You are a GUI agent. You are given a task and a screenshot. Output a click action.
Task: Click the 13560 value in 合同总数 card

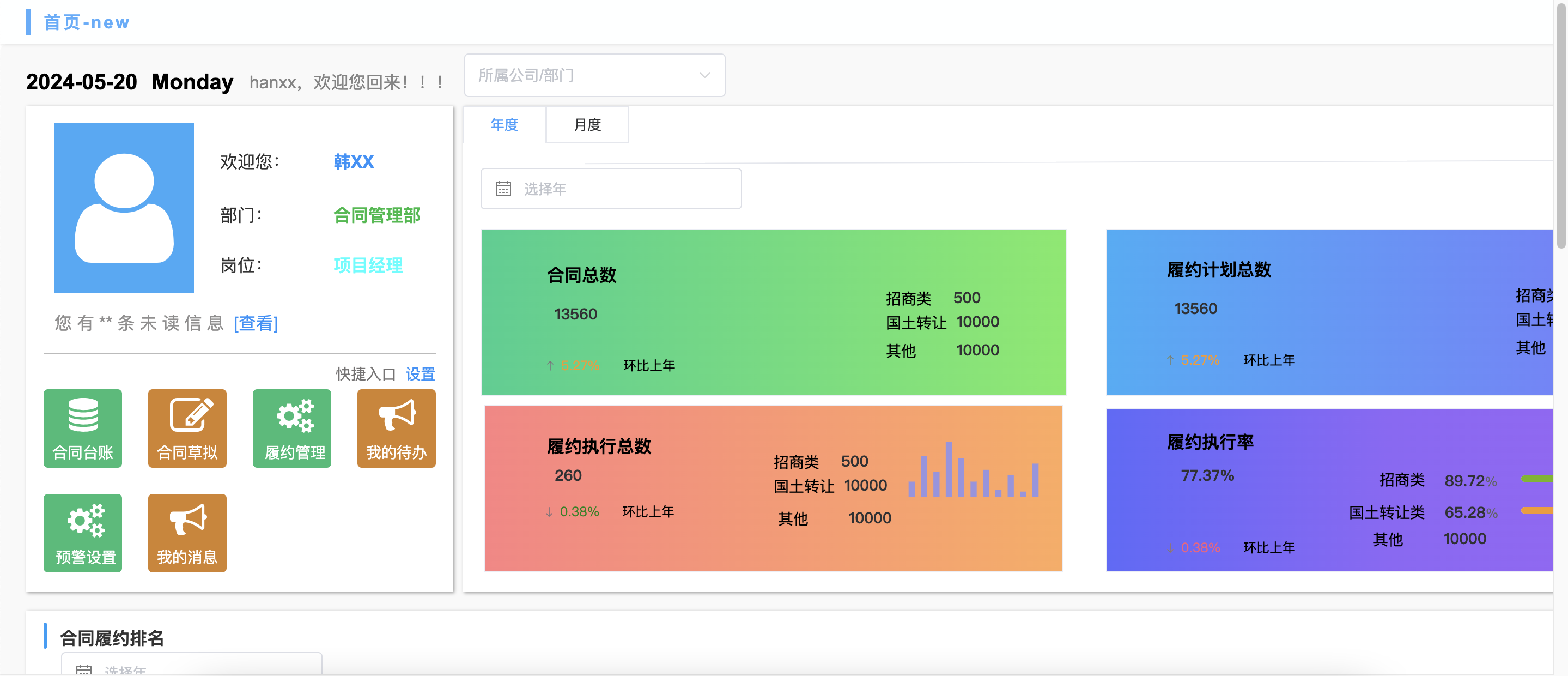pyautogui.click(x=576, y=314)
